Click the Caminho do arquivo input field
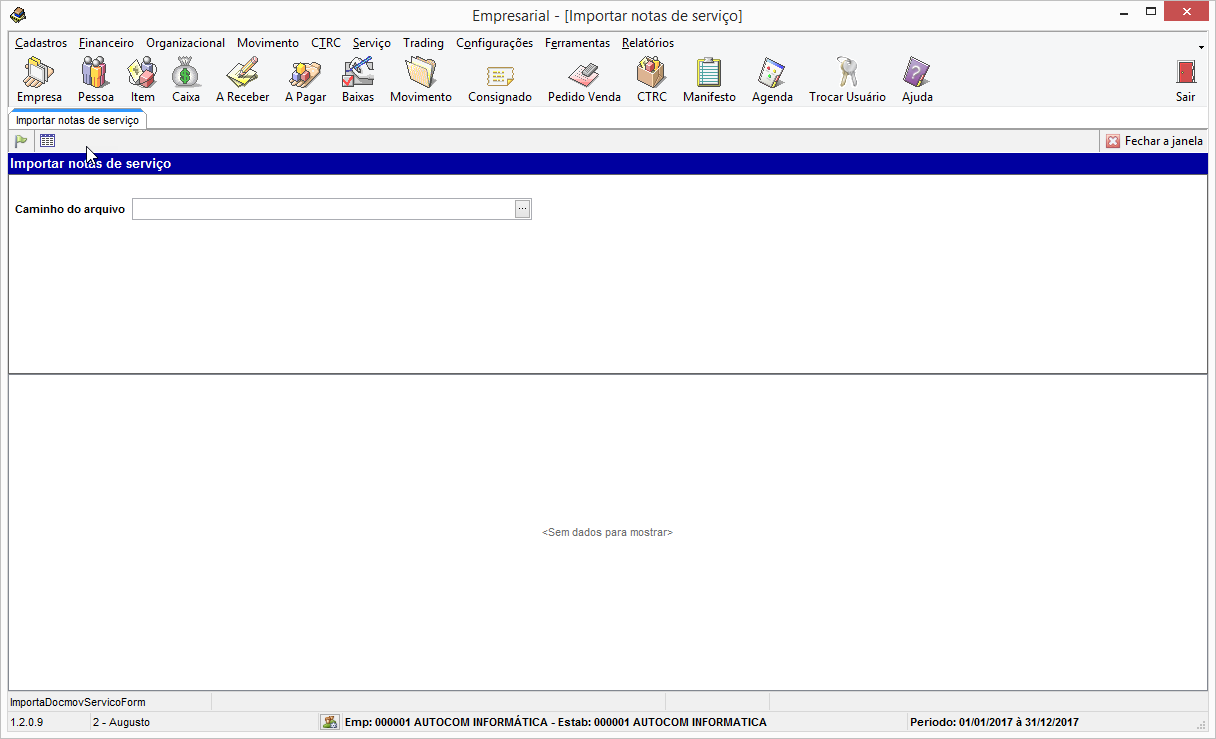 (322, 209)
